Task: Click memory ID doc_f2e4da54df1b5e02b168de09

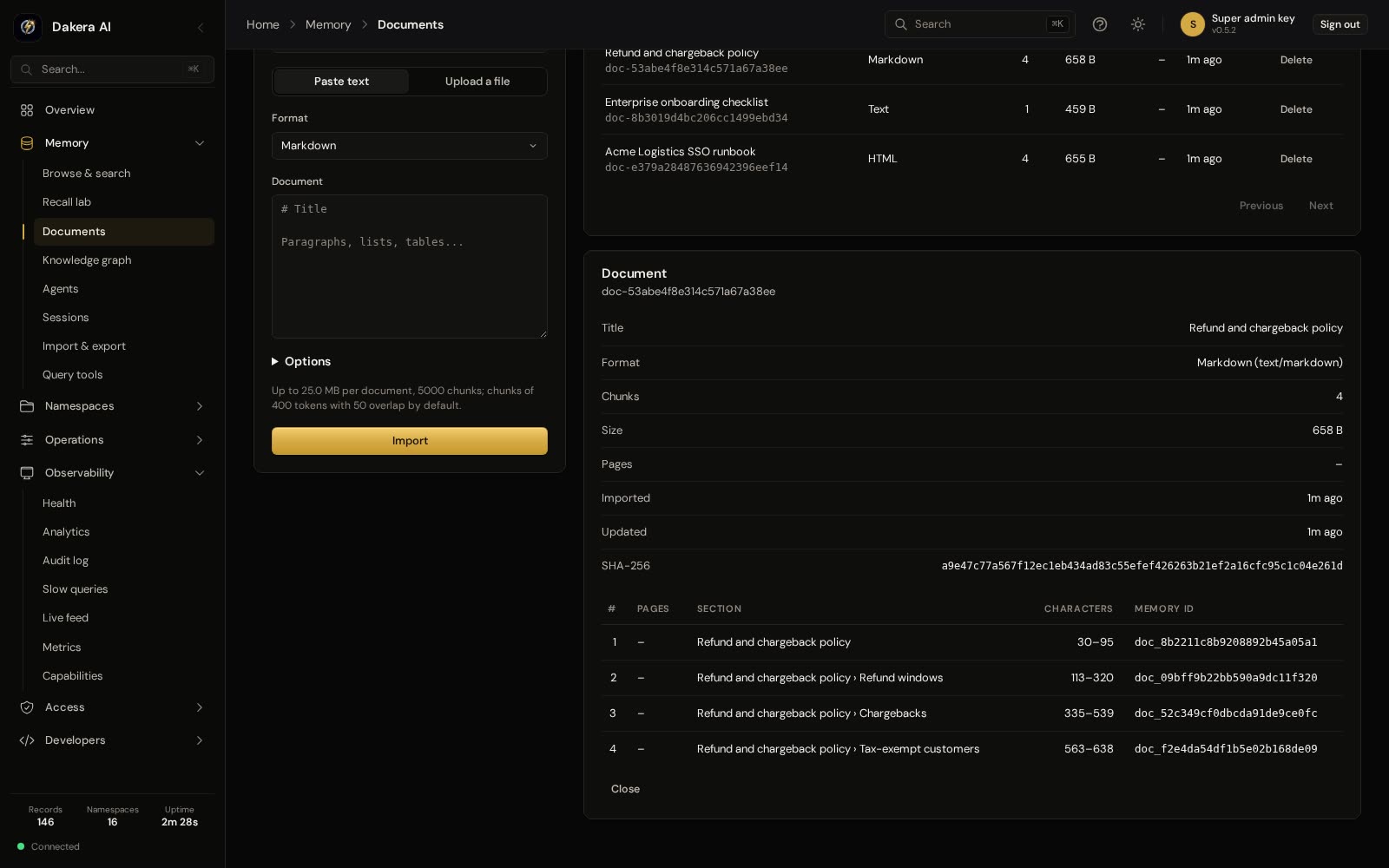Action: pyautogui.click(x=1226, y=749)
